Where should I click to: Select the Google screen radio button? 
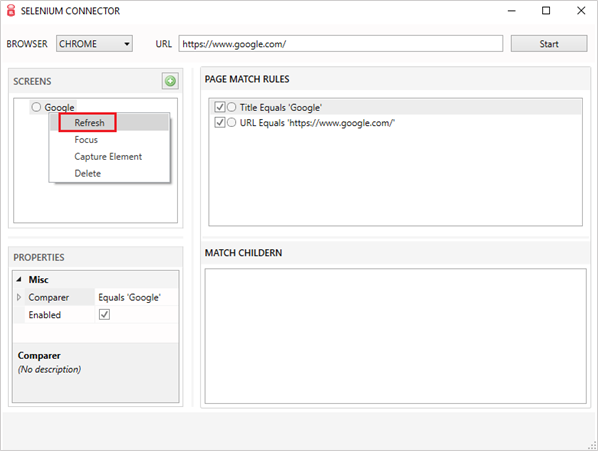[36, 107]
